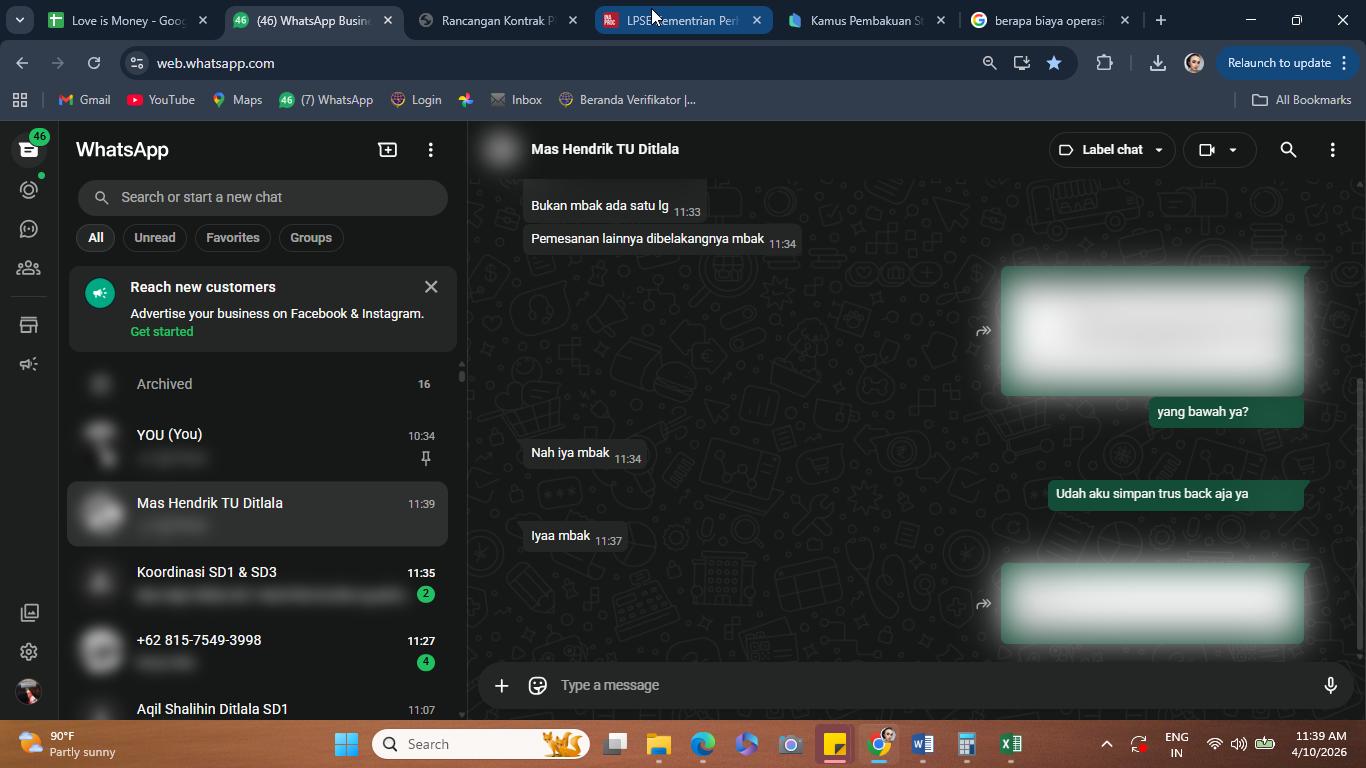Screen dimensions: 1366x768
Task: Switch to the Rancangan Kontrak tab
Action: click(x=498, y=20)
